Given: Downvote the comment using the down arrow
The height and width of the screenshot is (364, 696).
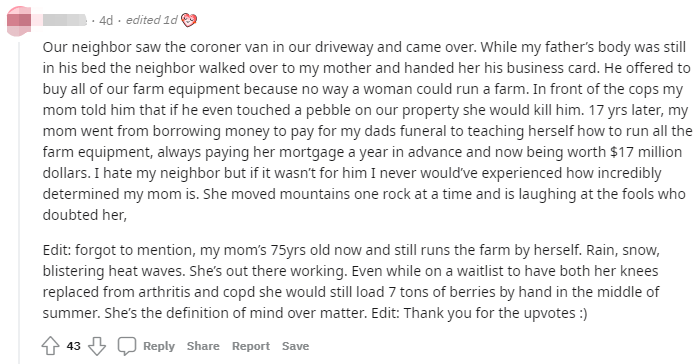Looking at the screenshot, I should pyautogui.click(x=97, y=346).
